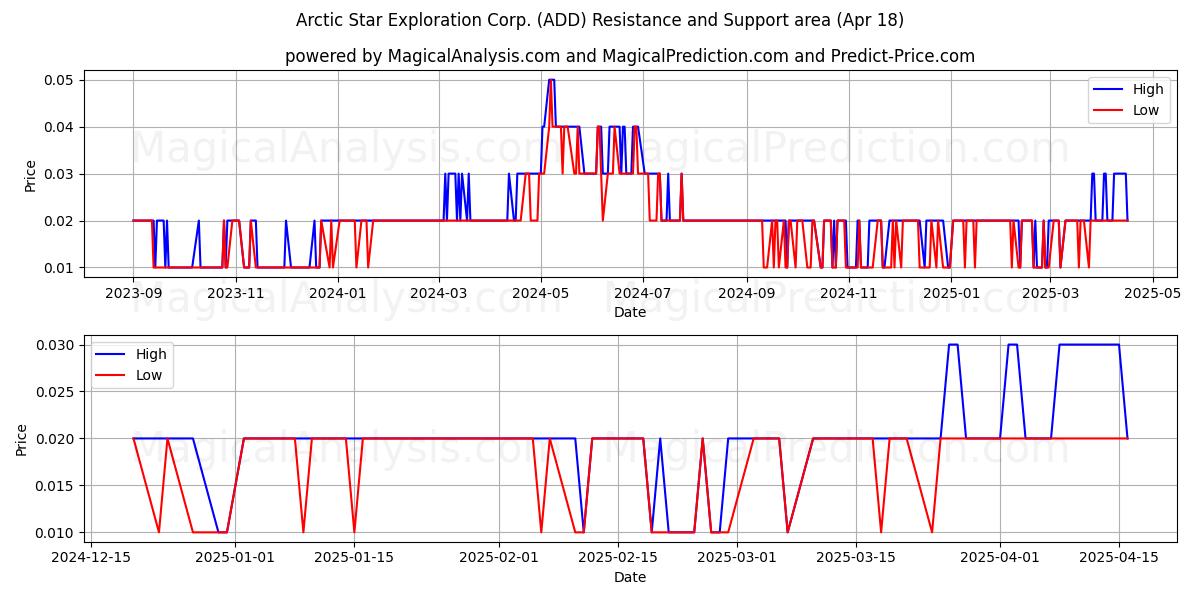Click the 2024-03 x-axis tick label
This screenshot has width=1200, height=600.
pos(438,293)
